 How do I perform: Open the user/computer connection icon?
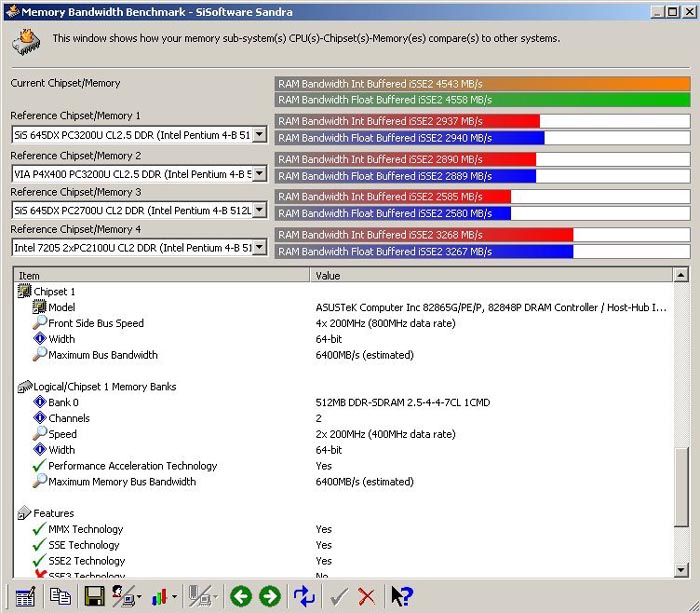point(126,596)
